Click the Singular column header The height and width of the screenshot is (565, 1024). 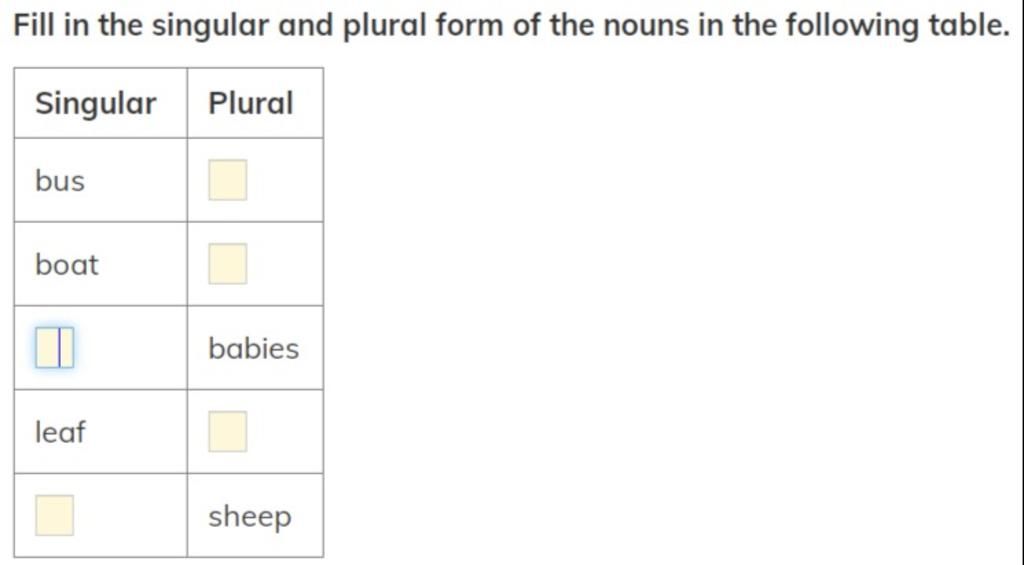tap(95, 103)
